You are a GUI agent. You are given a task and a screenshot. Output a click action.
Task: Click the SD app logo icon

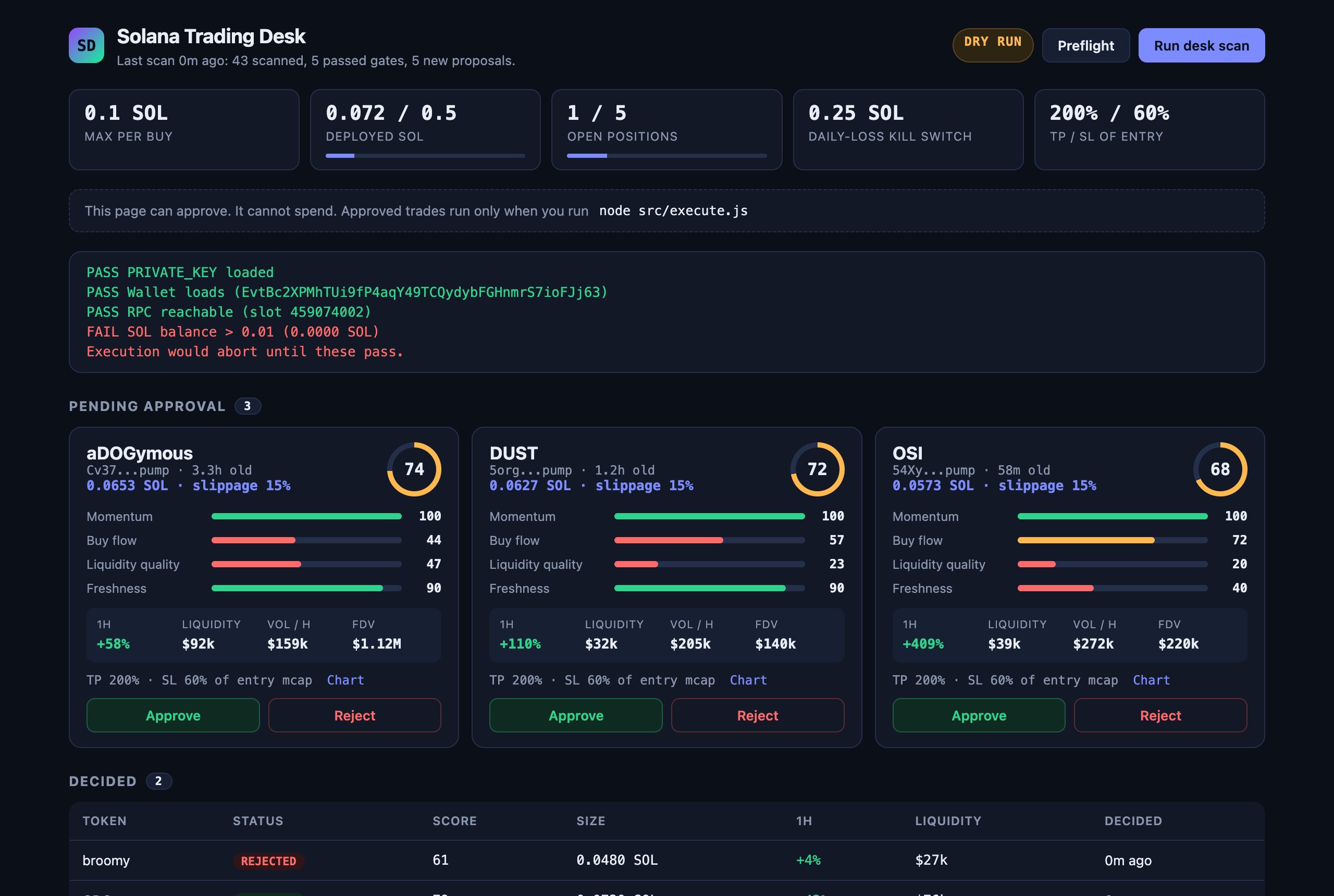pyautogui.click(x=87, y=45)
